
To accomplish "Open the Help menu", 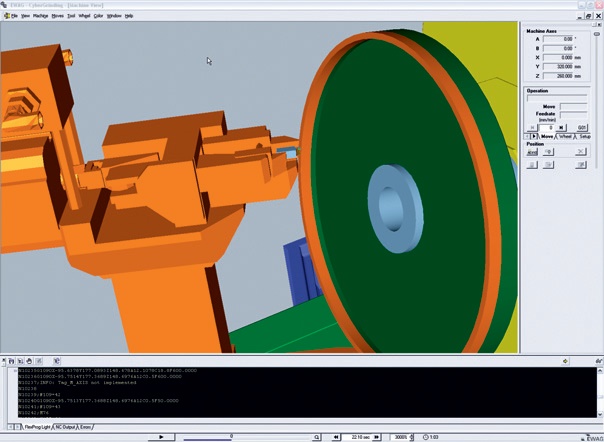I will coord(129,16).
